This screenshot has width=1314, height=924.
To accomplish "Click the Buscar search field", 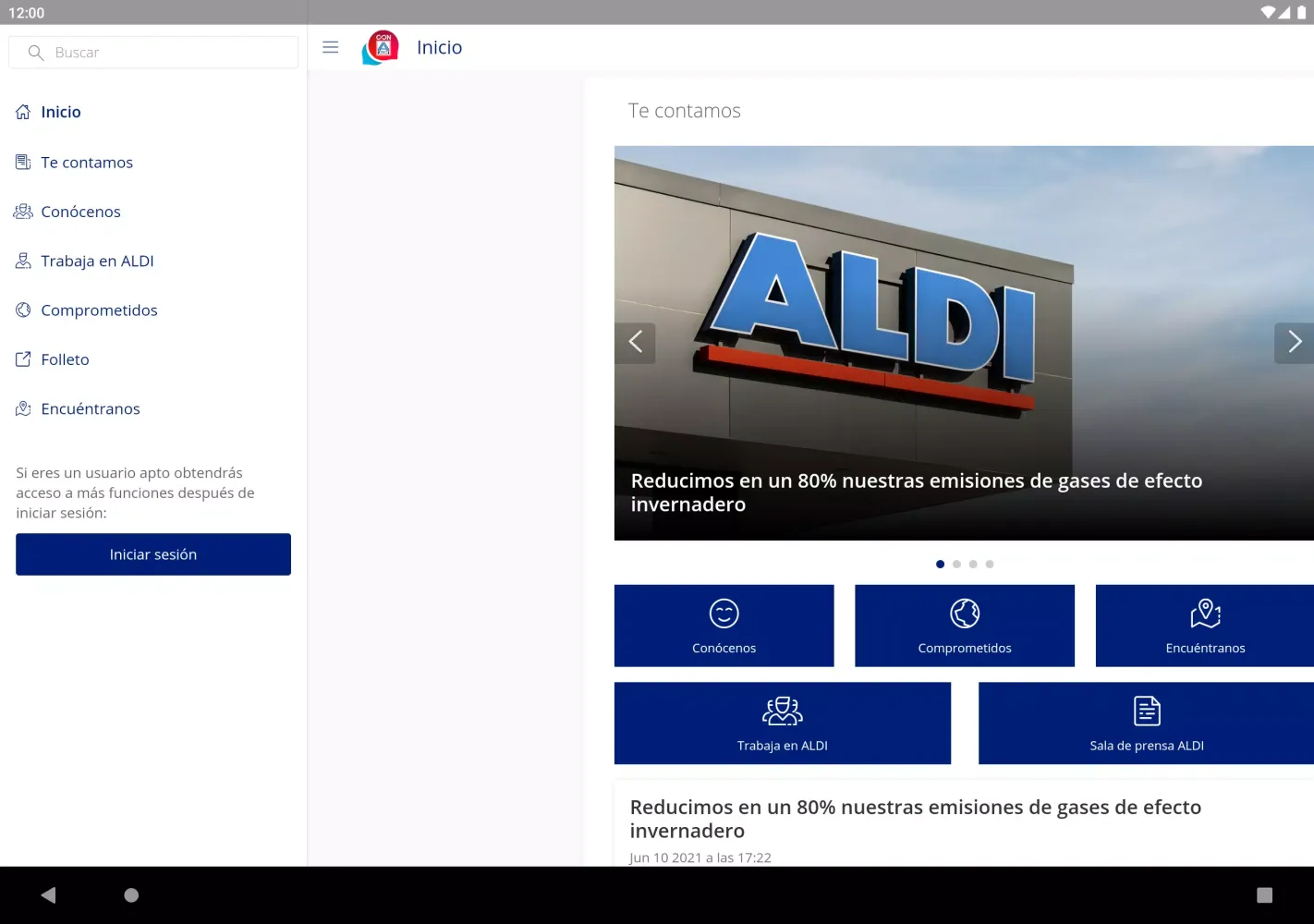I will (153, 53).
